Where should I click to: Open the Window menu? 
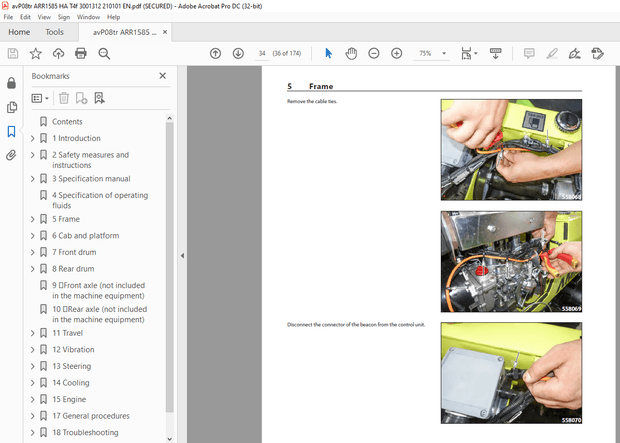point(88,17)
